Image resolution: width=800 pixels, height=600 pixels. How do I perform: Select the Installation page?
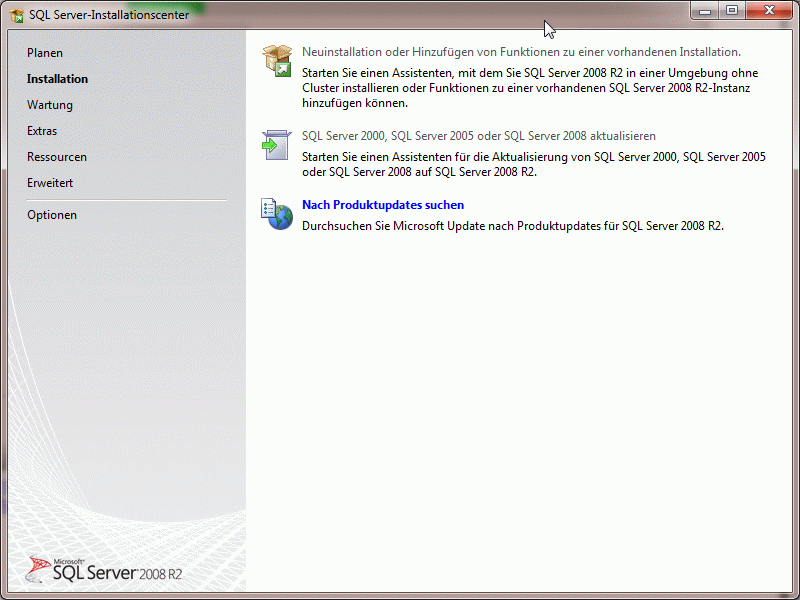[x=57, y=79]
